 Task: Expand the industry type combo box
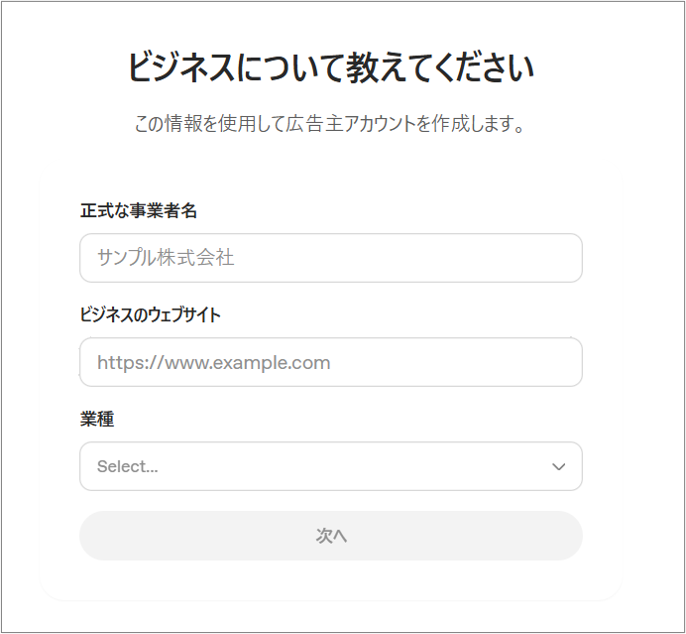click(331, 466)
